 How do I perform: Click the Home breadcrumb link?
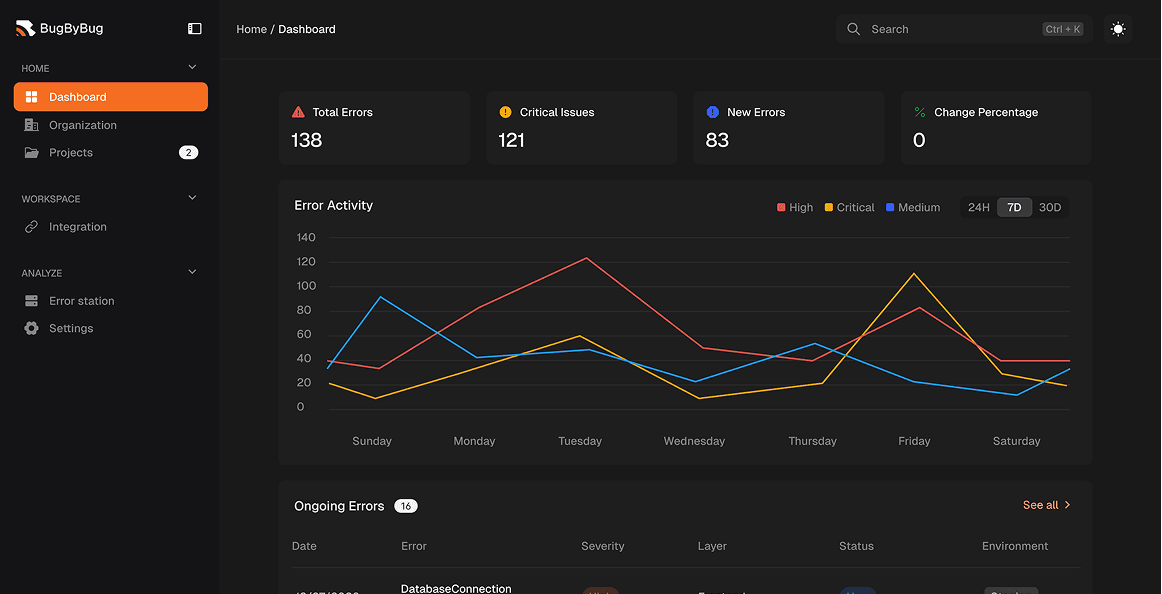click(x=251, y=29)
